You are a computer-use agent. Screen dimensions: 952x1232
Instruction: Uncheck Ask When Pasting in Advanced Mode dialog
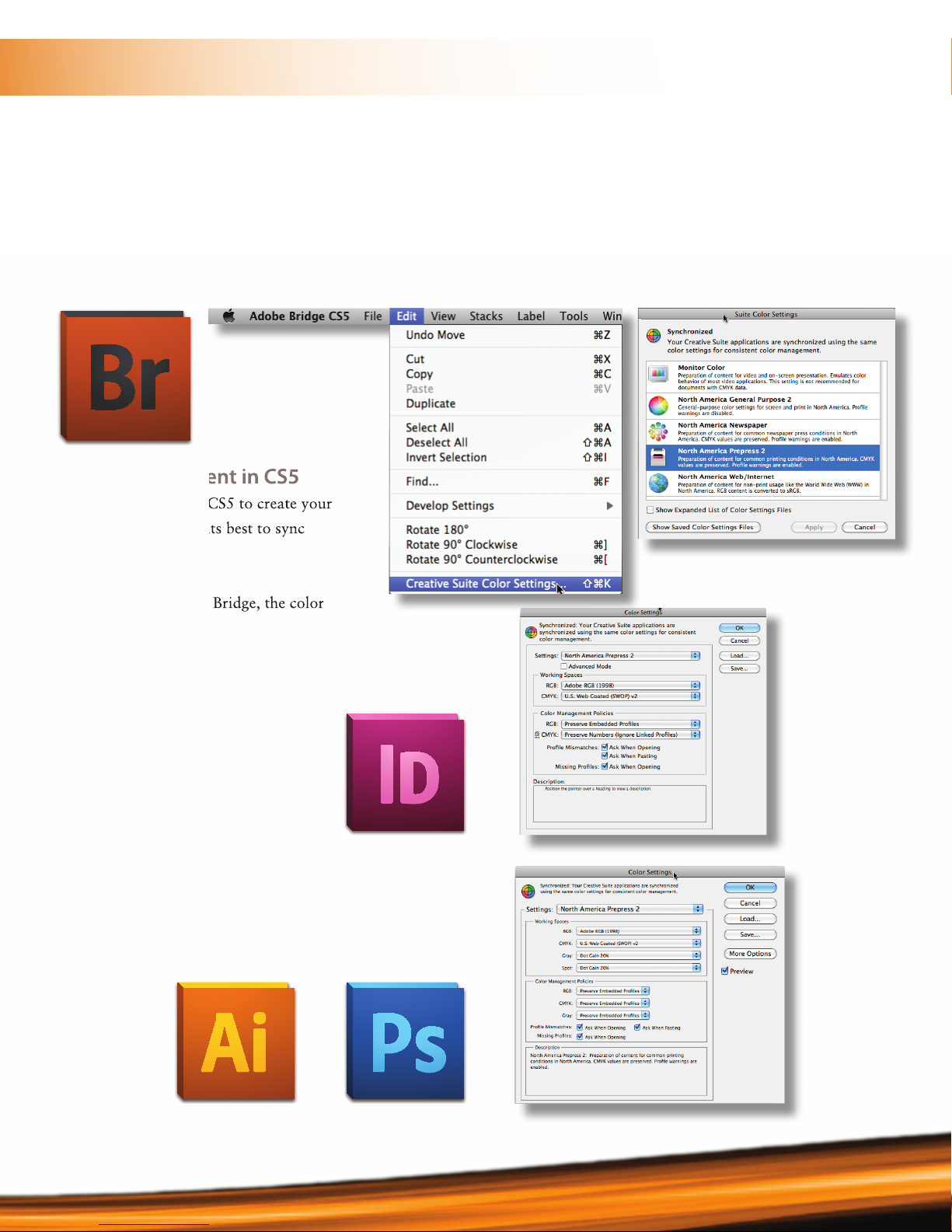pos(605,756)
